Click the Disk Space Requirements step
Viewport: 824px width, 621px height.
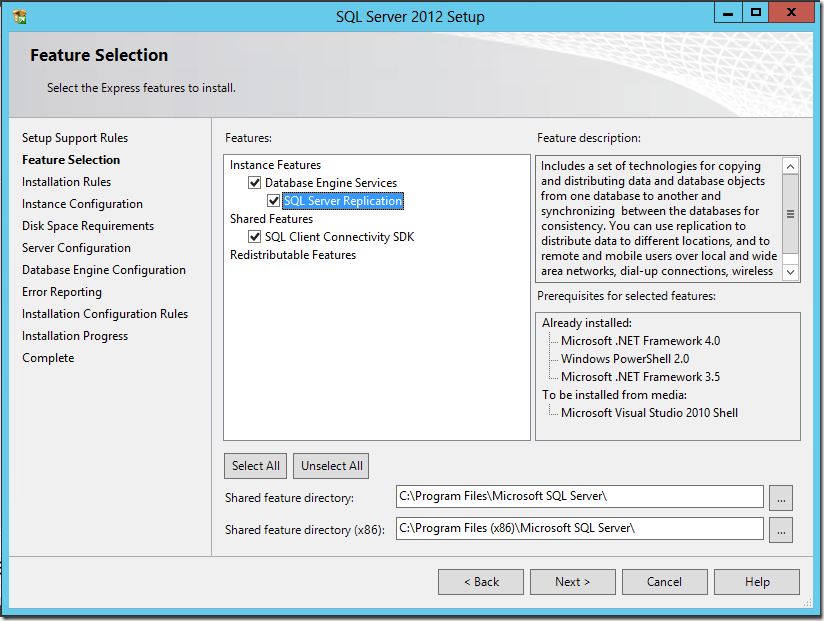[x=88, y=226]
